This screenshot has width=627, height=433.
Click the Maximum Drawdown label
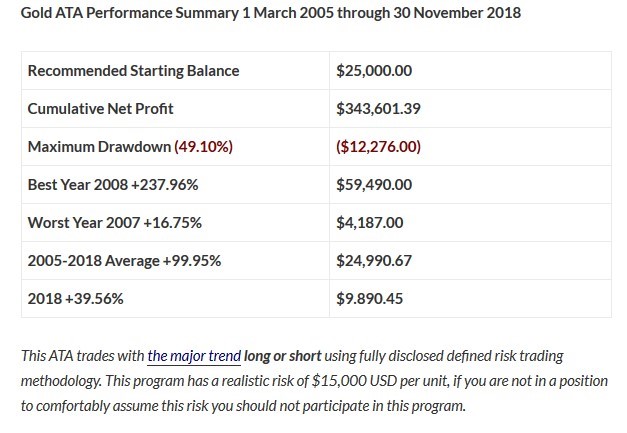click(x=99, y=146)
